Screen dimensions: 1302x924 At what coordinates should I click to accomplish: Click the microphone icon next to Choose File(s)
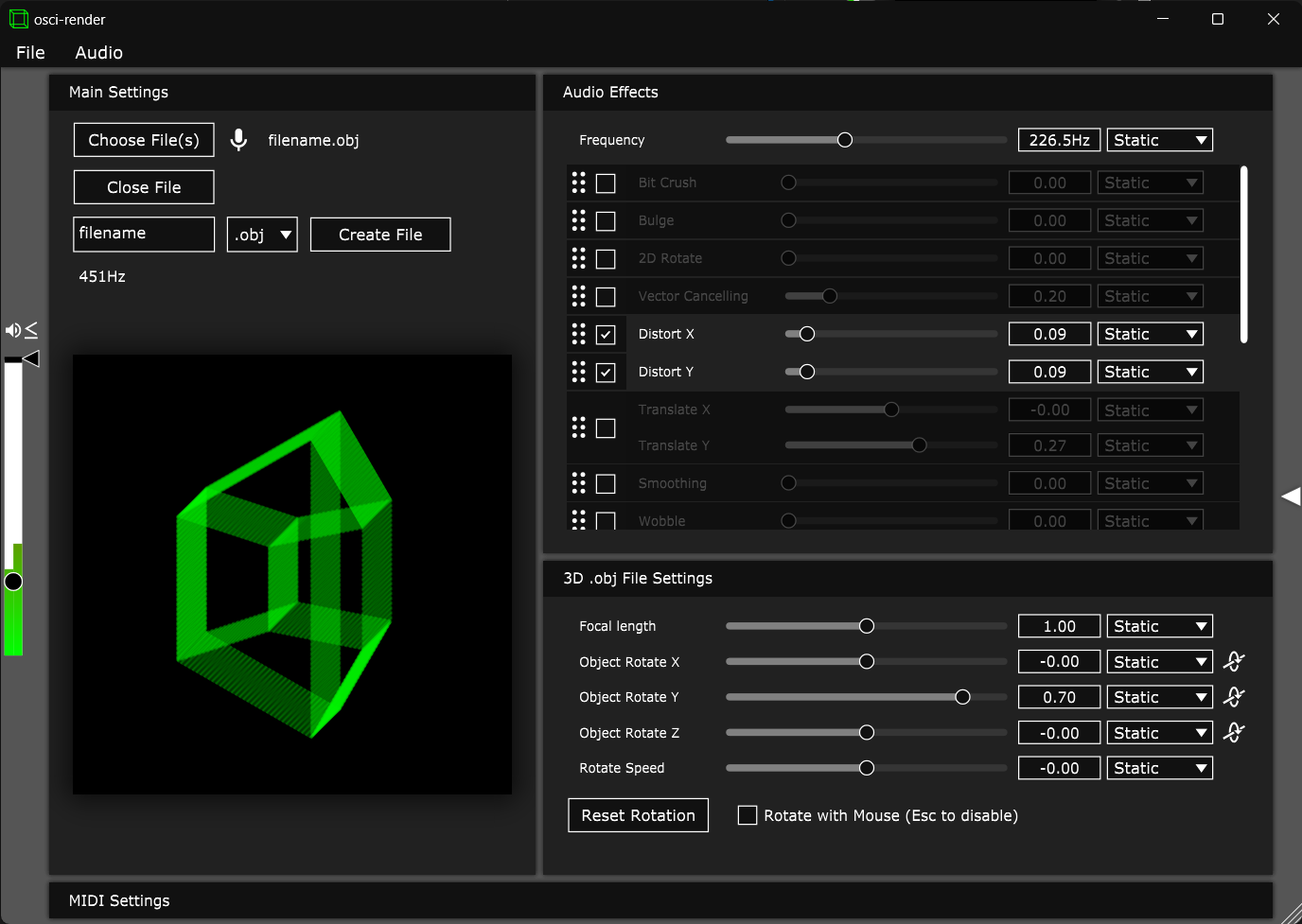coord(238,140)
